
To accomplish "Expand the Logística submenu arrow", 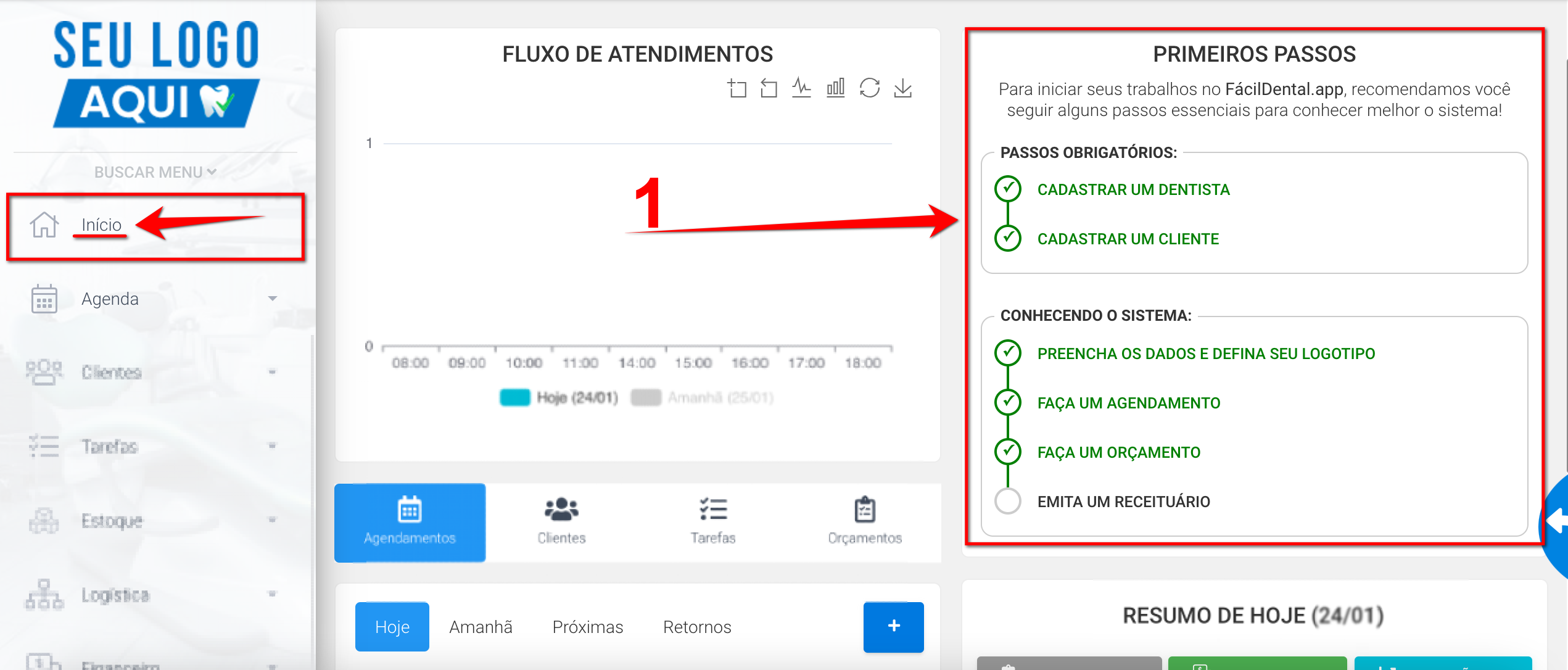I will coord(273,594).
